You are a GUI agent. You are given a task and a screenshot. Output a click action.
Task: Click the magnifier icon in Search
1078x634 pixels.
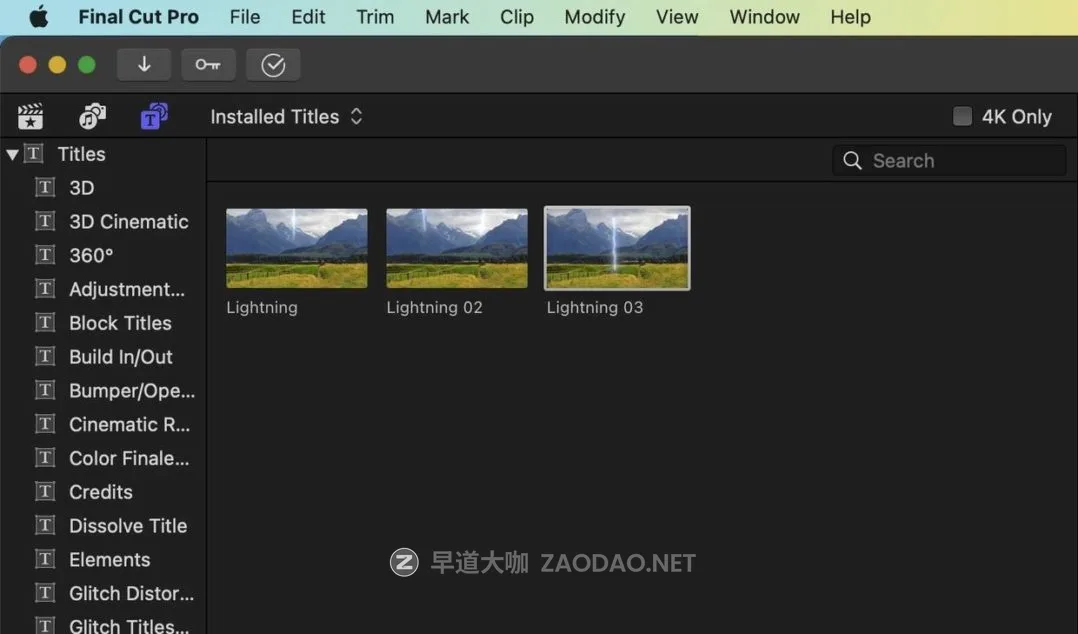click(852, 161)
